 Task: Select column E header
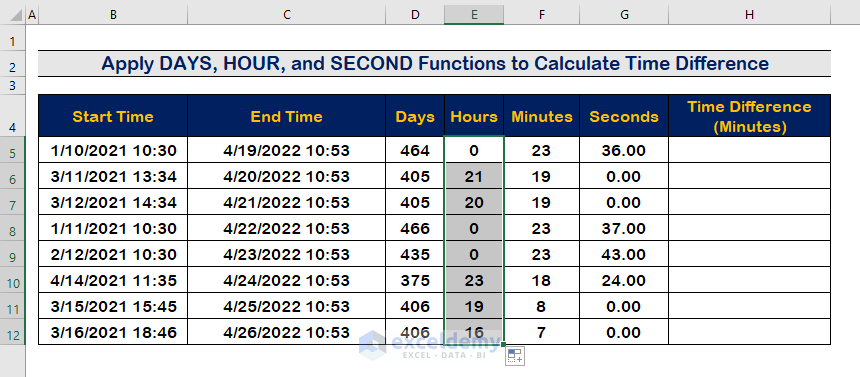[474, 15]
